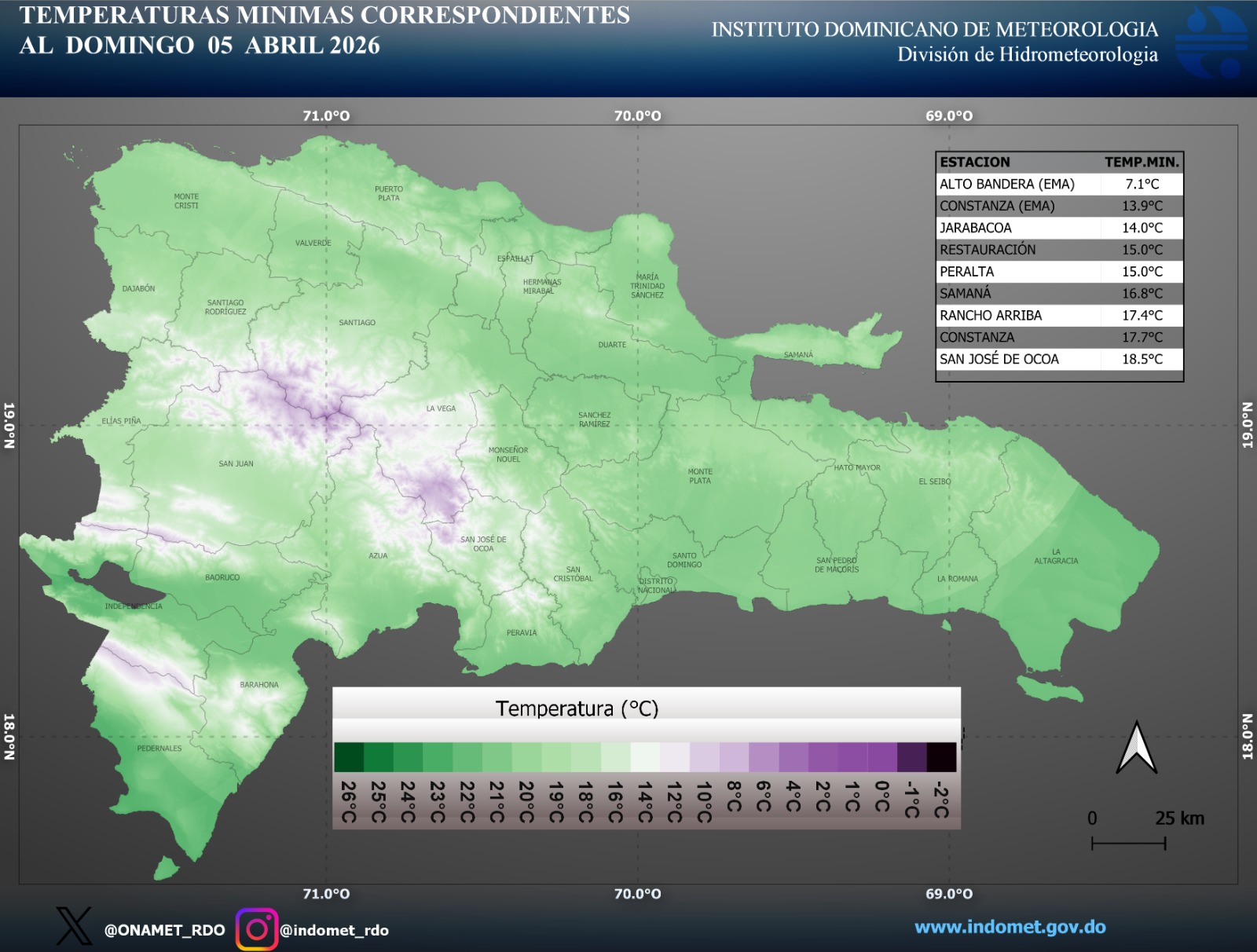Image resolution: width=1257 pixels, height=952 pixels.
Task: Click the LA ALTAGRACIA province label
Action: click(x=1056, y=556)
